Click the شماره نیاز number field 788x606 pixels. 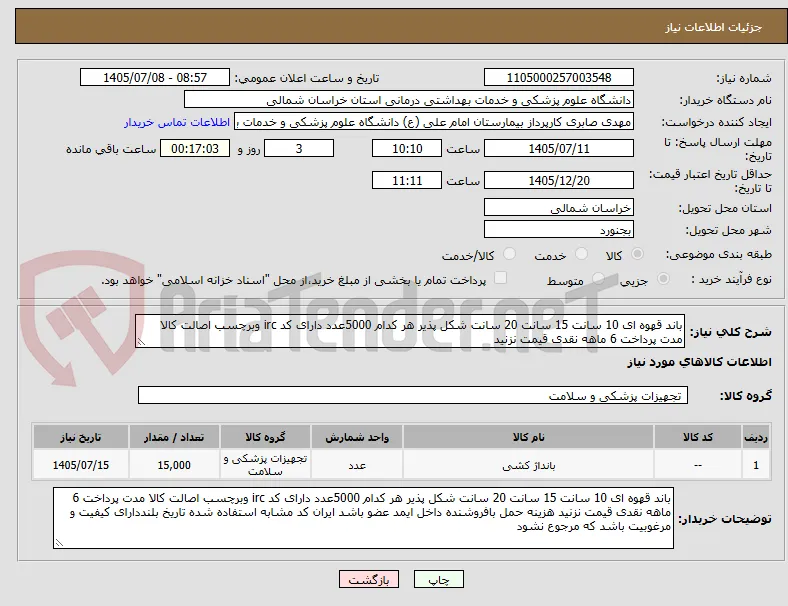559,77
